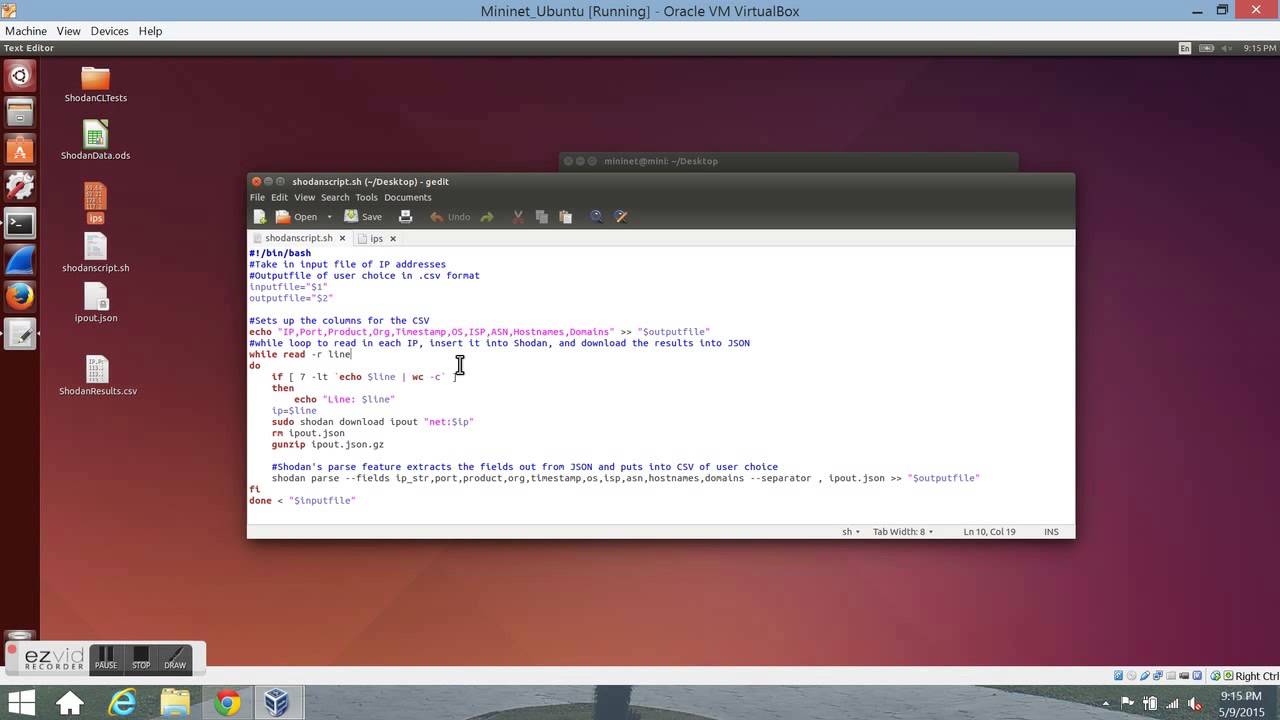The image size is (1280, 720).
Task: Open the Edit menu in gedit
Action: 279,197
